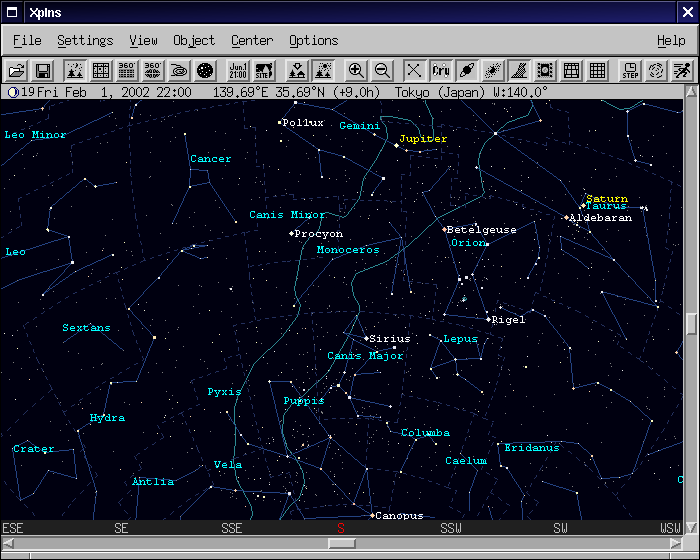Click the vertical scrollbar up arrow

691,92
